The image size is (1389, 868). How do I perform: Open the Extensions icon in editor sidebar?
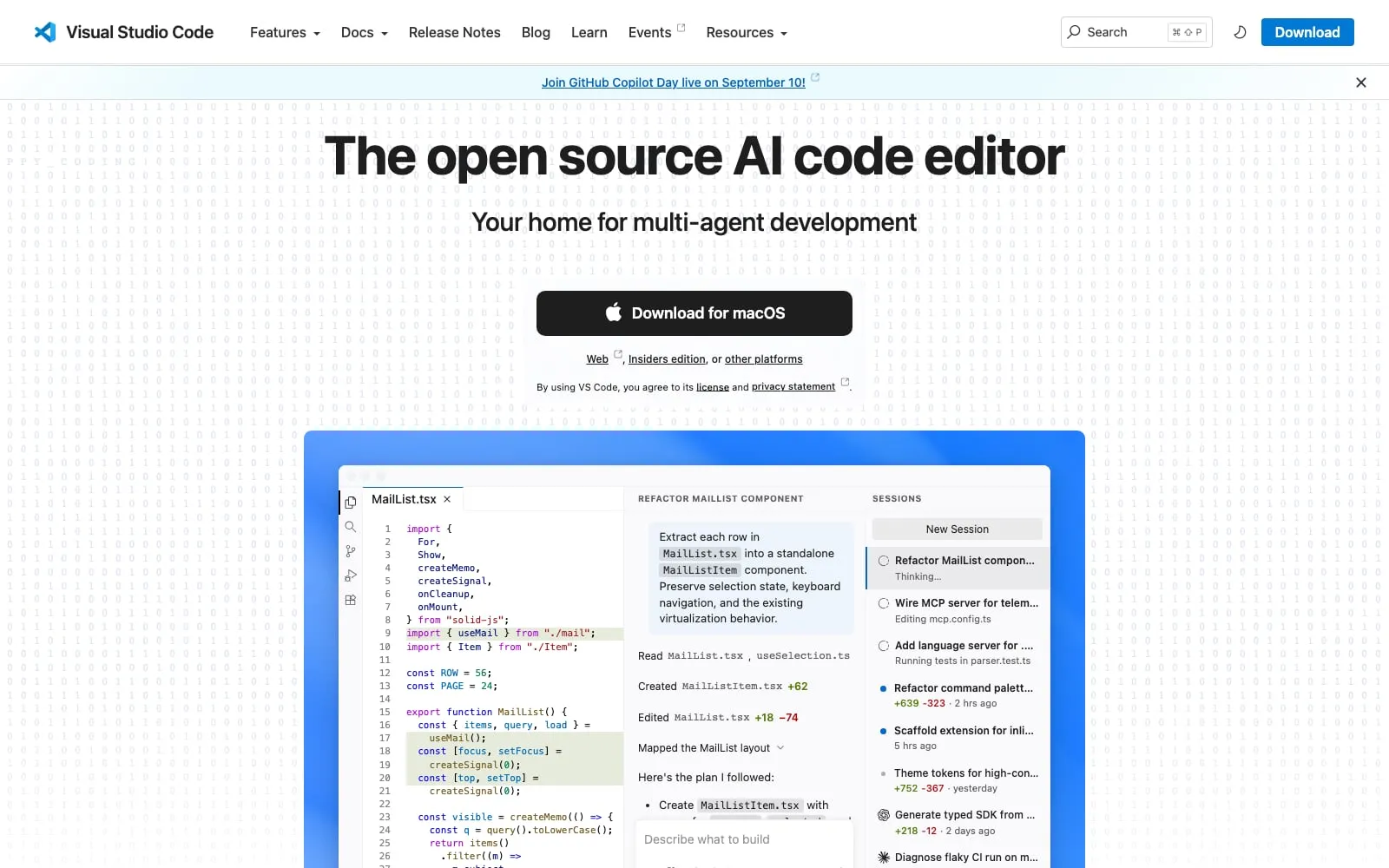click(351, 600)
